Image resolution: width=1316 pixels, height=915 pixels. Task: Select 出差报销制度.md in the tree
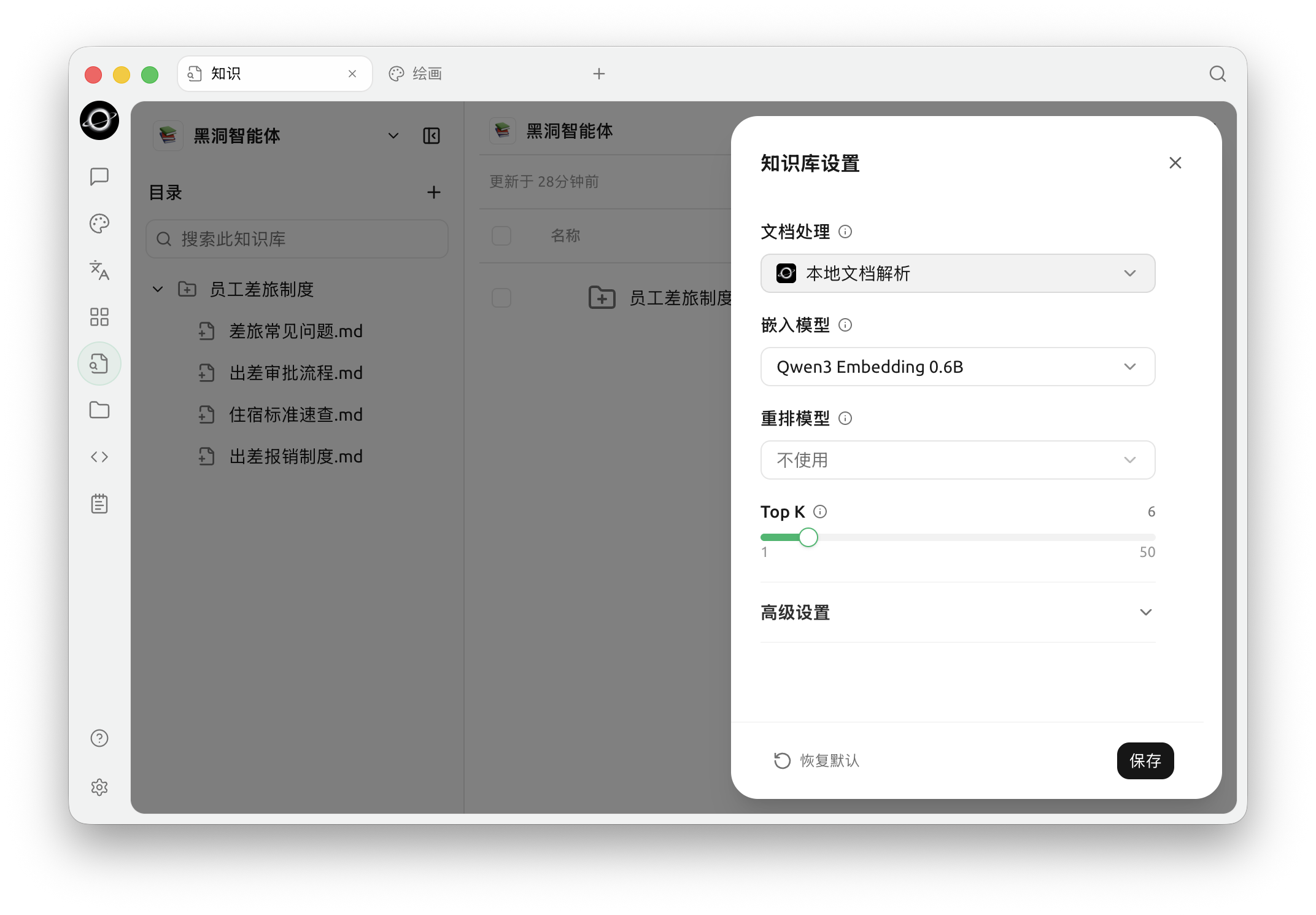tap(296, 457)
